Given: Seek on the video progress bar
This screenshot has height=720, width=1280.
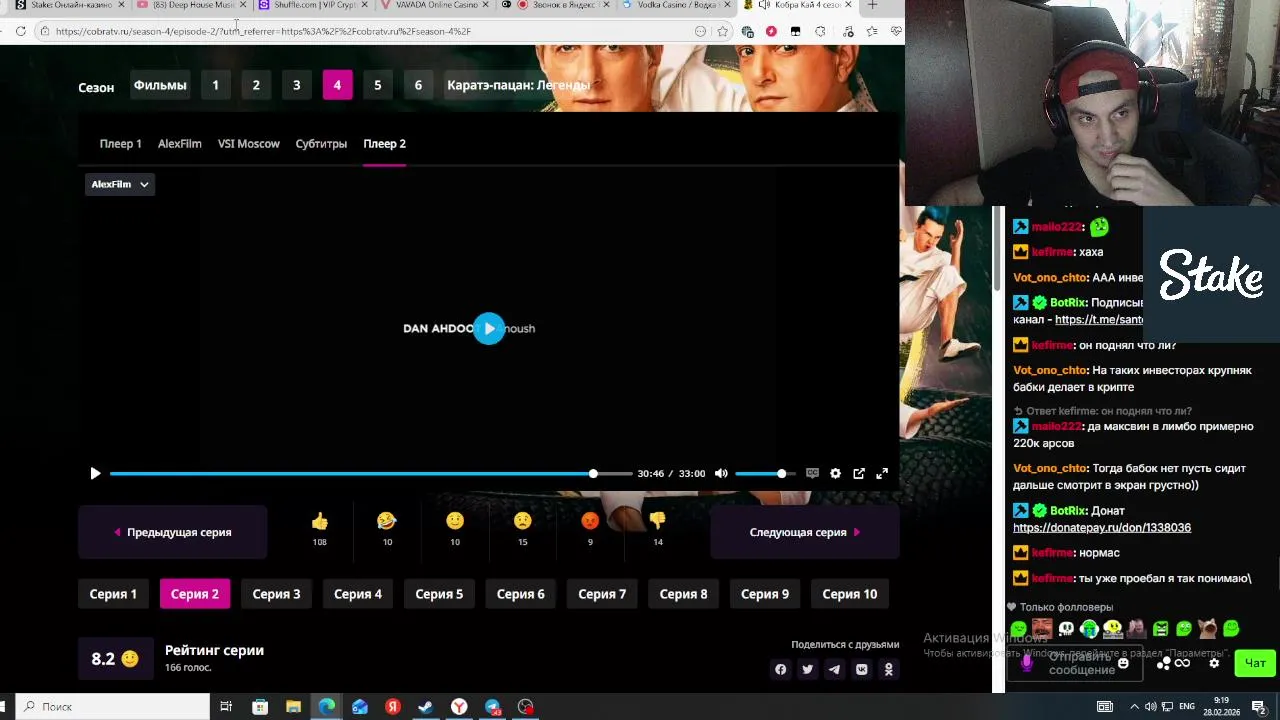Looking at the screenshot, I should (370, 473).
